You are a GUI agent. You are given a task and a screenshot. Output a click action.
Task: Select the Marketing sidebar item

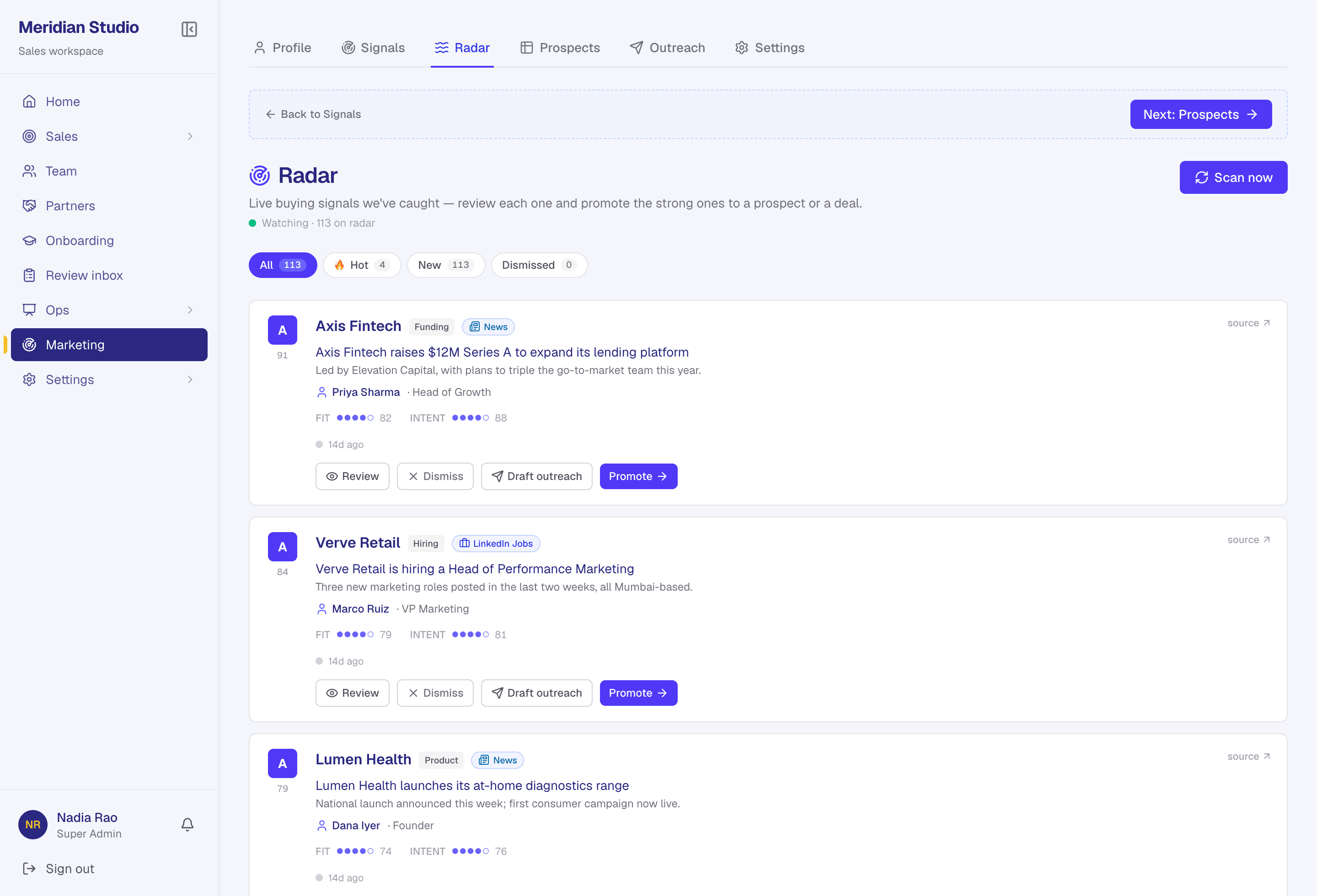[109, 345]
